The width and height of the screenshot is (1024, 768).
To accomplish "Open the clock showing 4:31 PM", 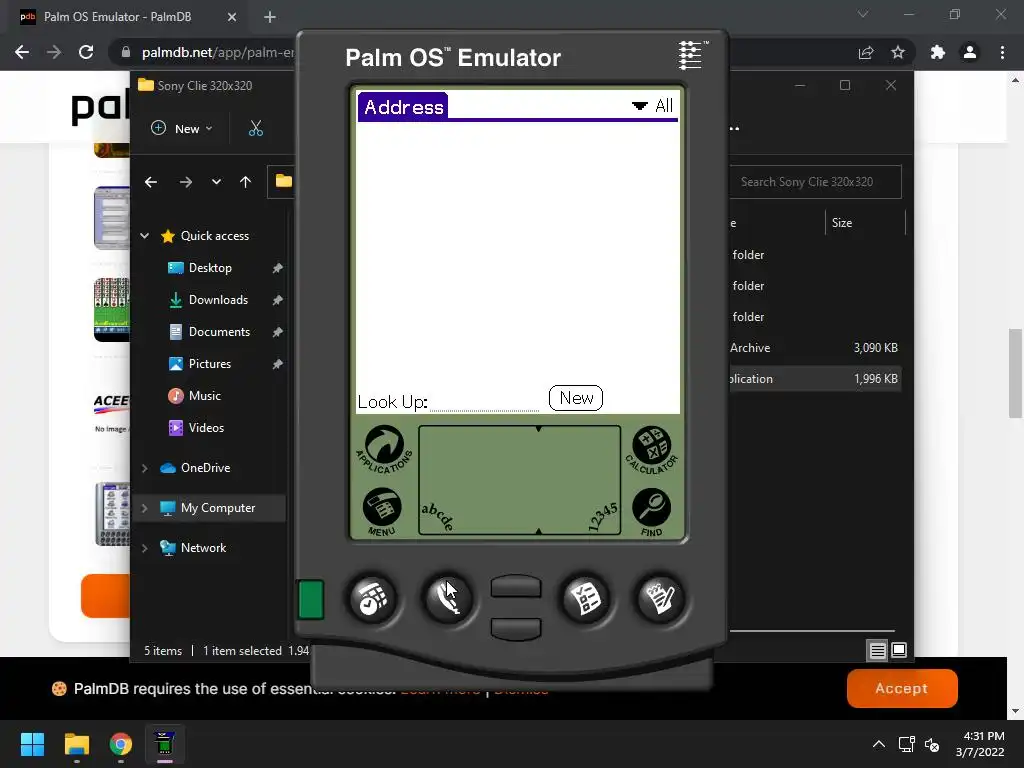I will [x=980, y=744].
